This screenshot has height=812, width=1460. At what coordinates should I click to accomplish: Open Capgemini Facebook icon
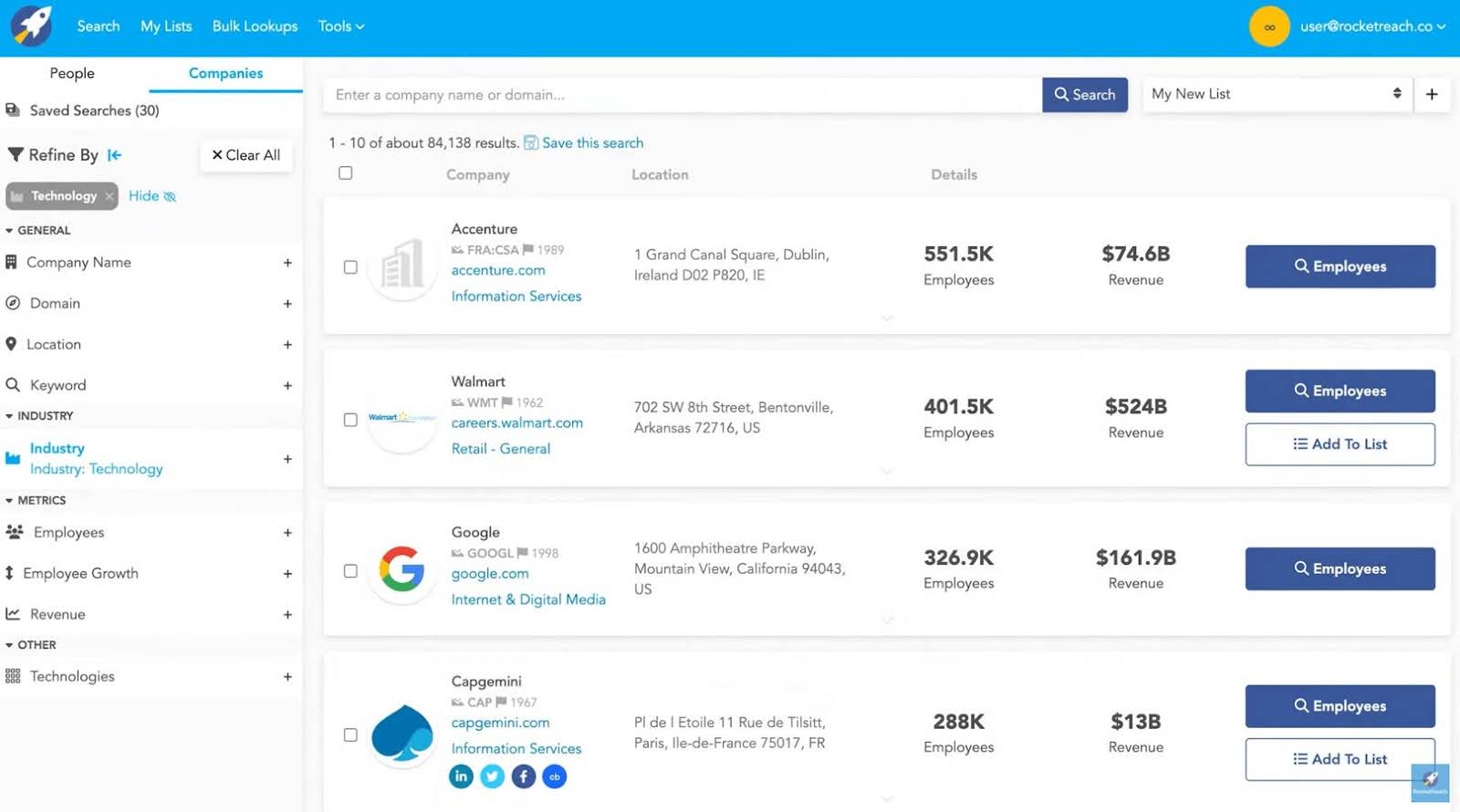(x=524, y=776)
